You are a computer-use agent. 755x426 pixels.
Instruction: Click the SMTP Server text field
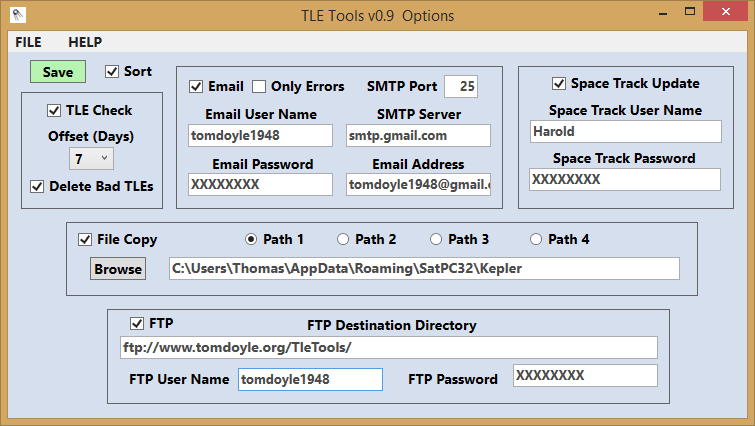(418, 136)
